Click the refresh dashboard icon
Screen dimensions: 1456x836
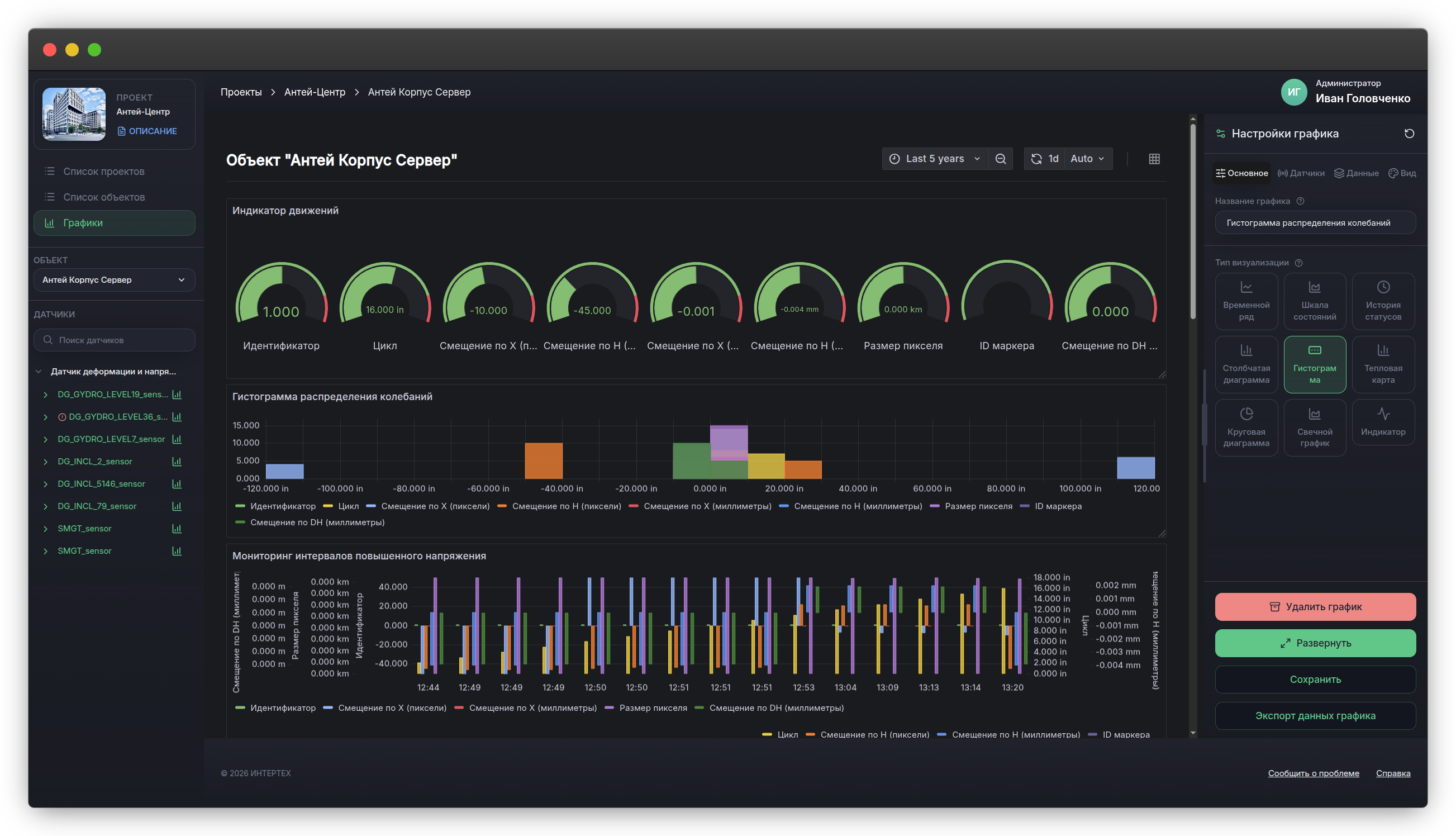pyautogui.click(x=1036, y=159)
